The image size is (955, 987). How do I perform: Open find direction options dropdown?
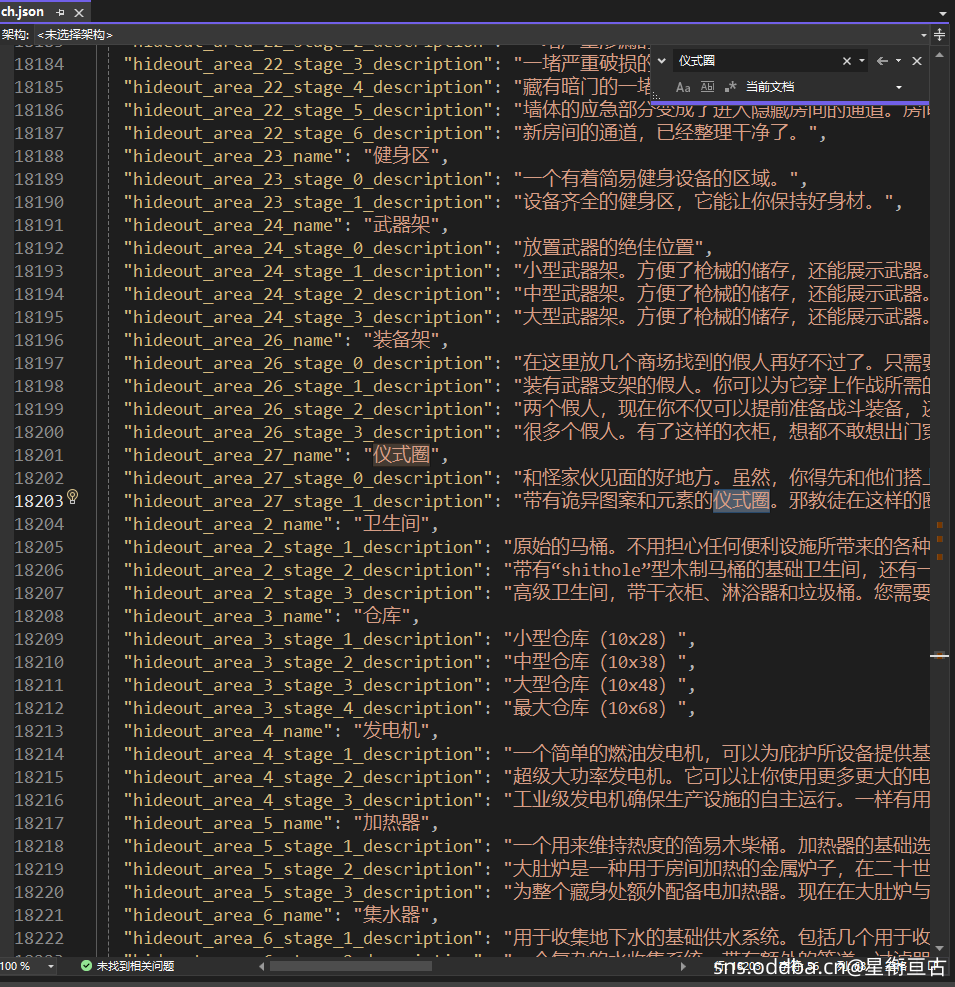pyautogui.click(x=899, y=61)
